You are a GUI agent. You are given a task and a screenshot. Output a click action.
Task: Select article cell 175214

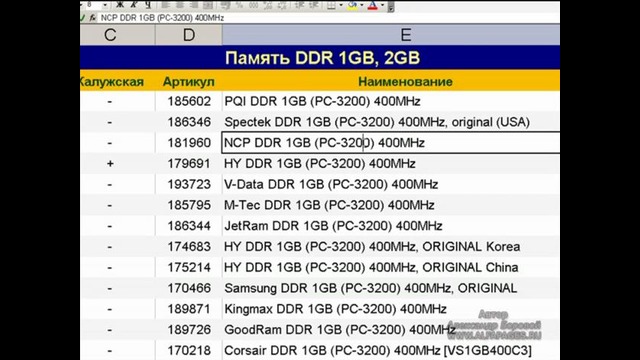coord(189,267)
